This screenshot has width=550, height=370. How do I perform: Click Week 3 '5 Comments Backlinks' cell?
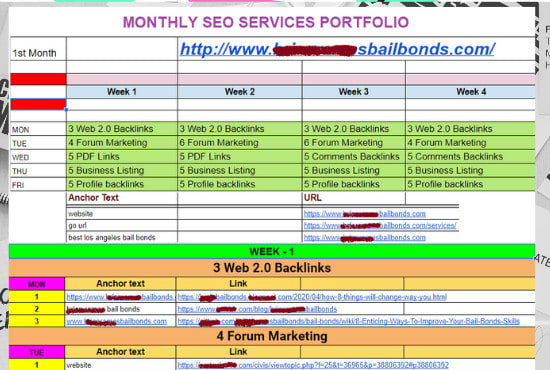point(354,156)
